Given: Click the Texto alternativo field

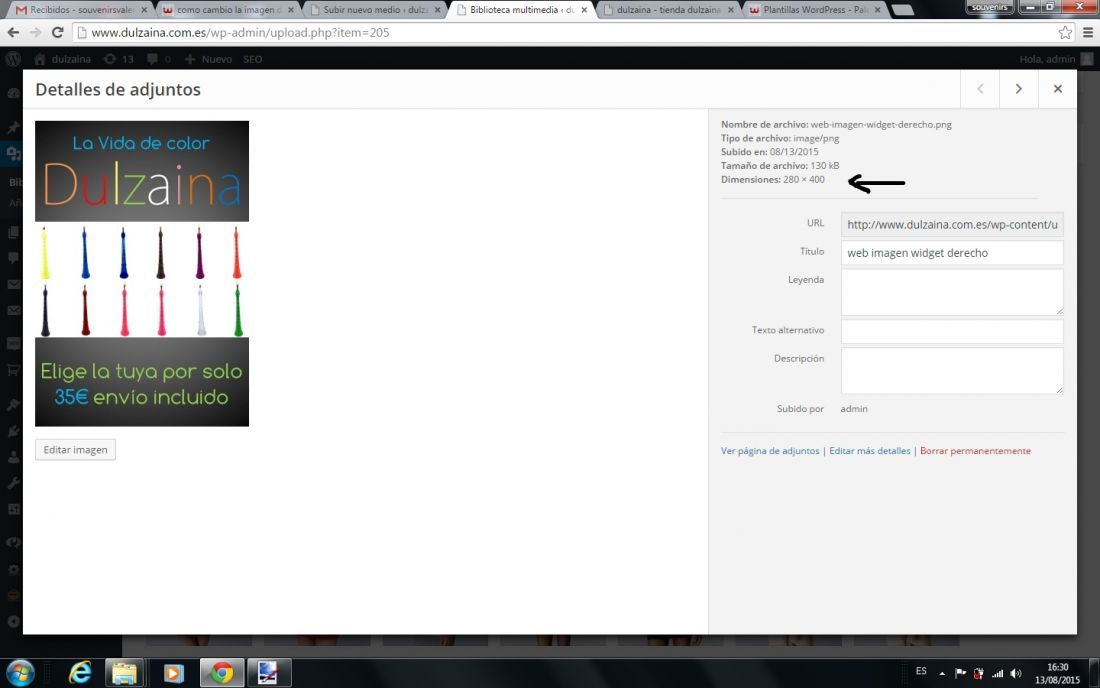Looking at the screenshot, I should 952,331.
